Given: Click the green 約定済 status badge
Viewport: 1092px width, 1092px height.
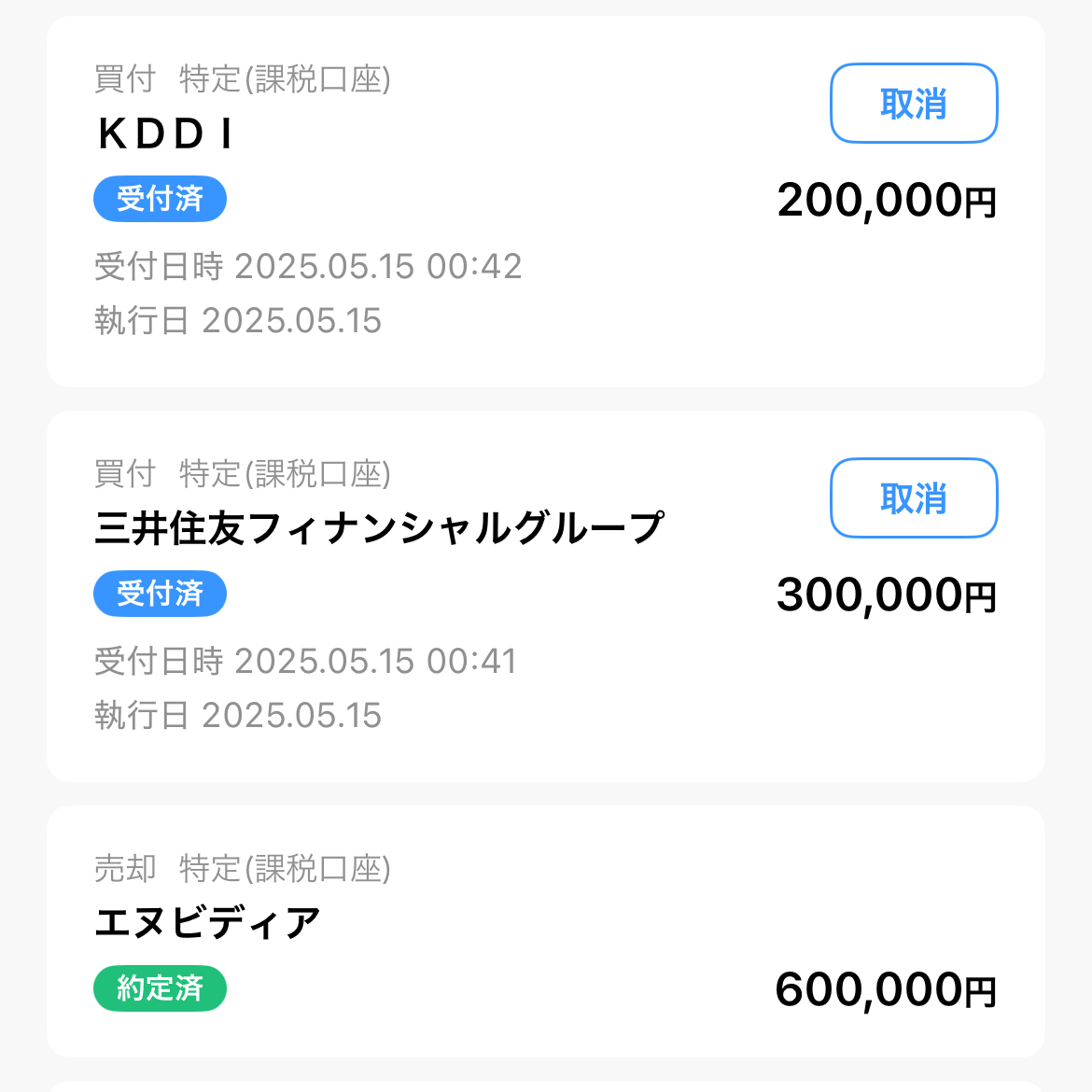Looking at the screenshot, I should (x=160, y=988).
